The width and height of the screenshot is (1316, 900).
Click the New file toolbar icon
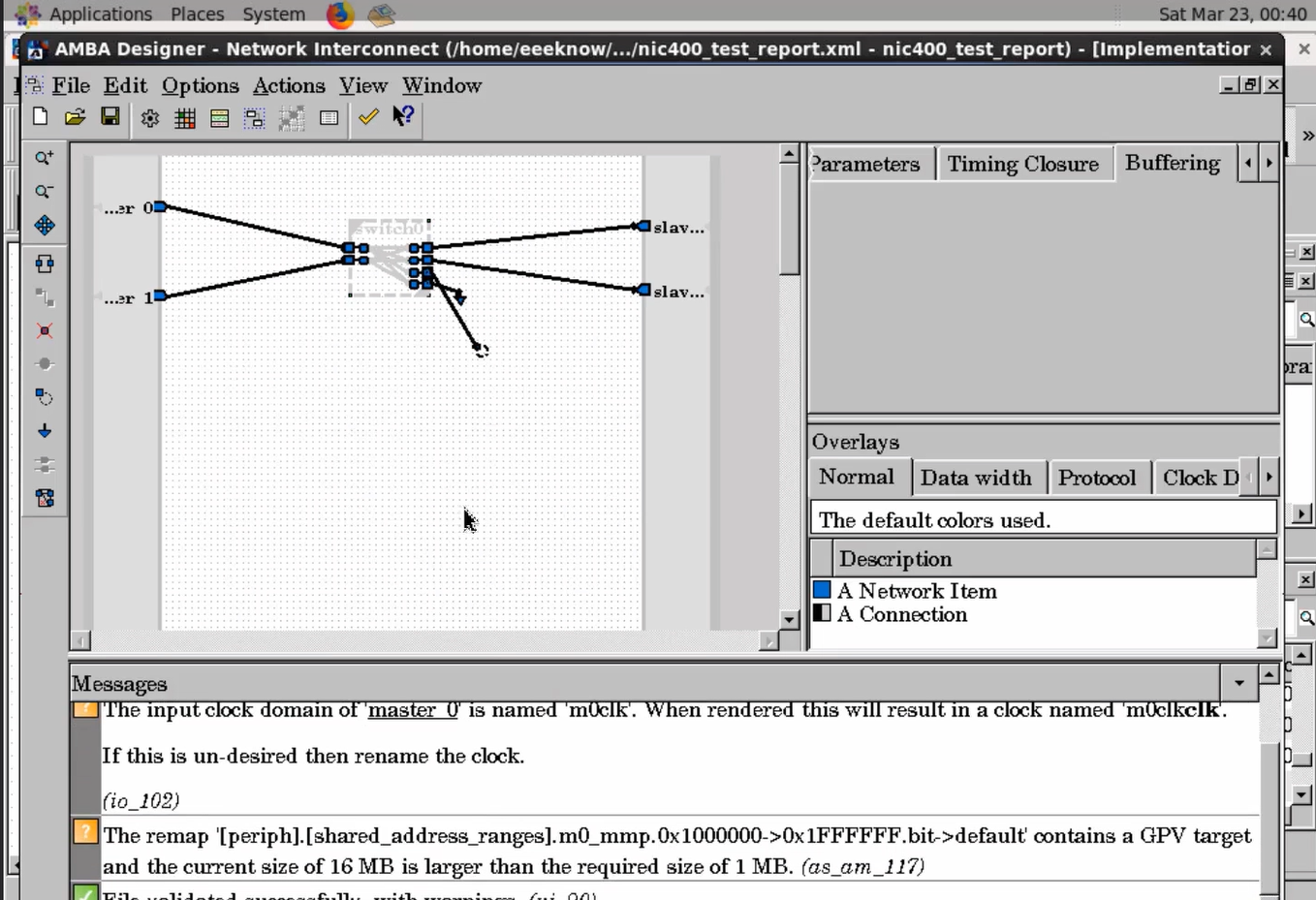click(40, 117)
